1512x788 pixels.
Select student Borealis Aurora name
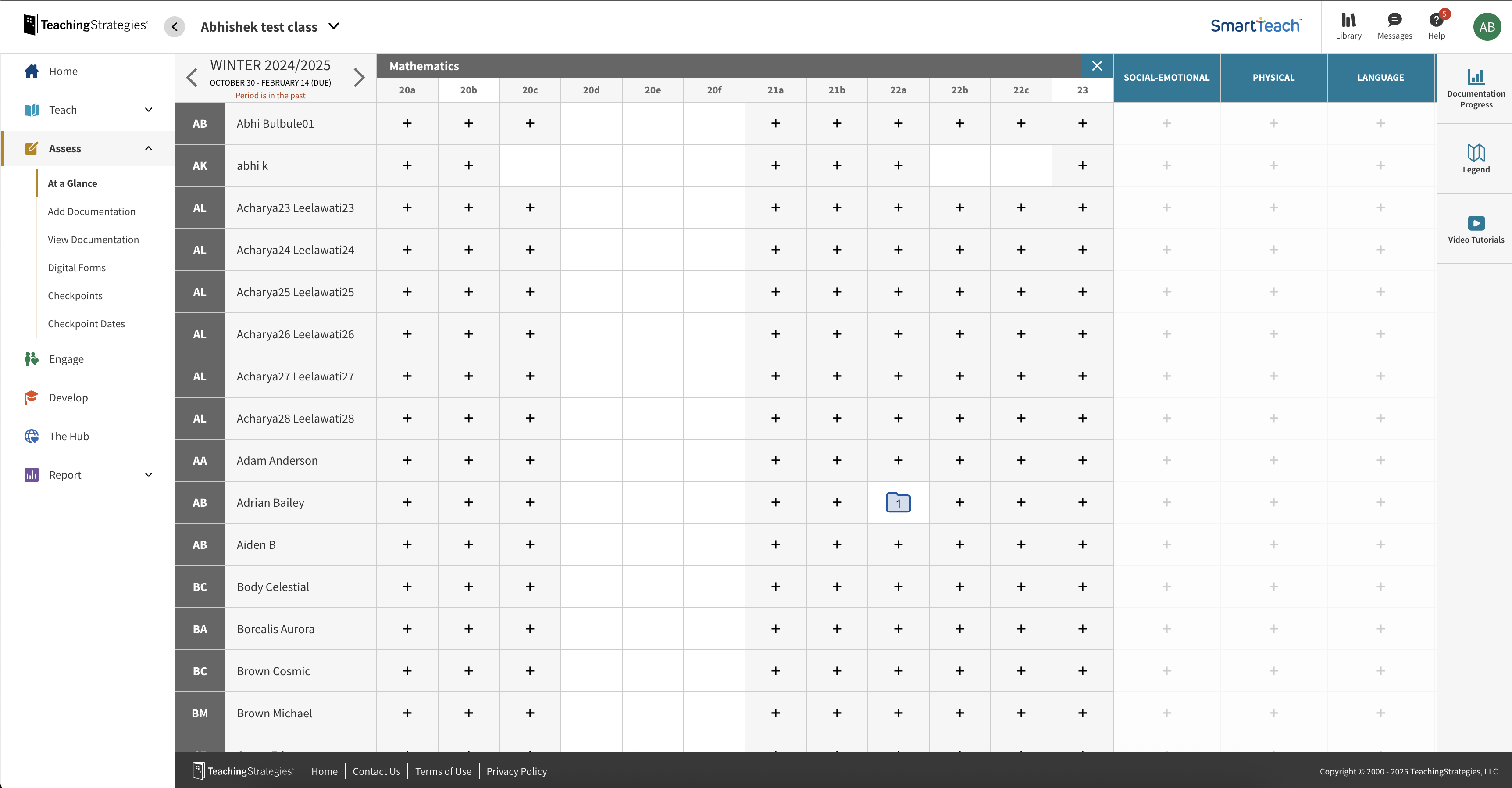276,629
